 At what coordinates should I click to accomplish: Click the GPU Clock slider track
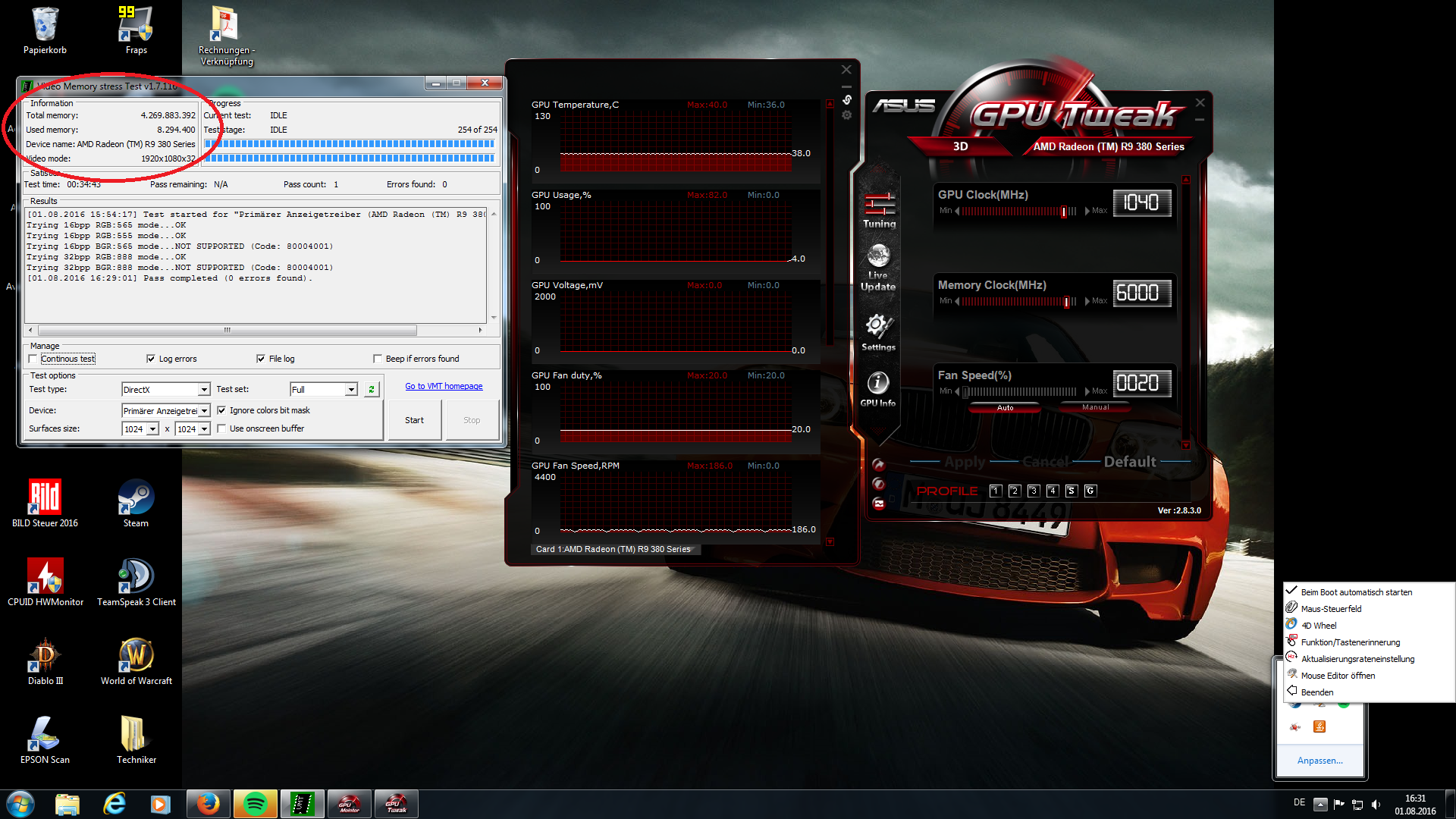pos(1016,212)
